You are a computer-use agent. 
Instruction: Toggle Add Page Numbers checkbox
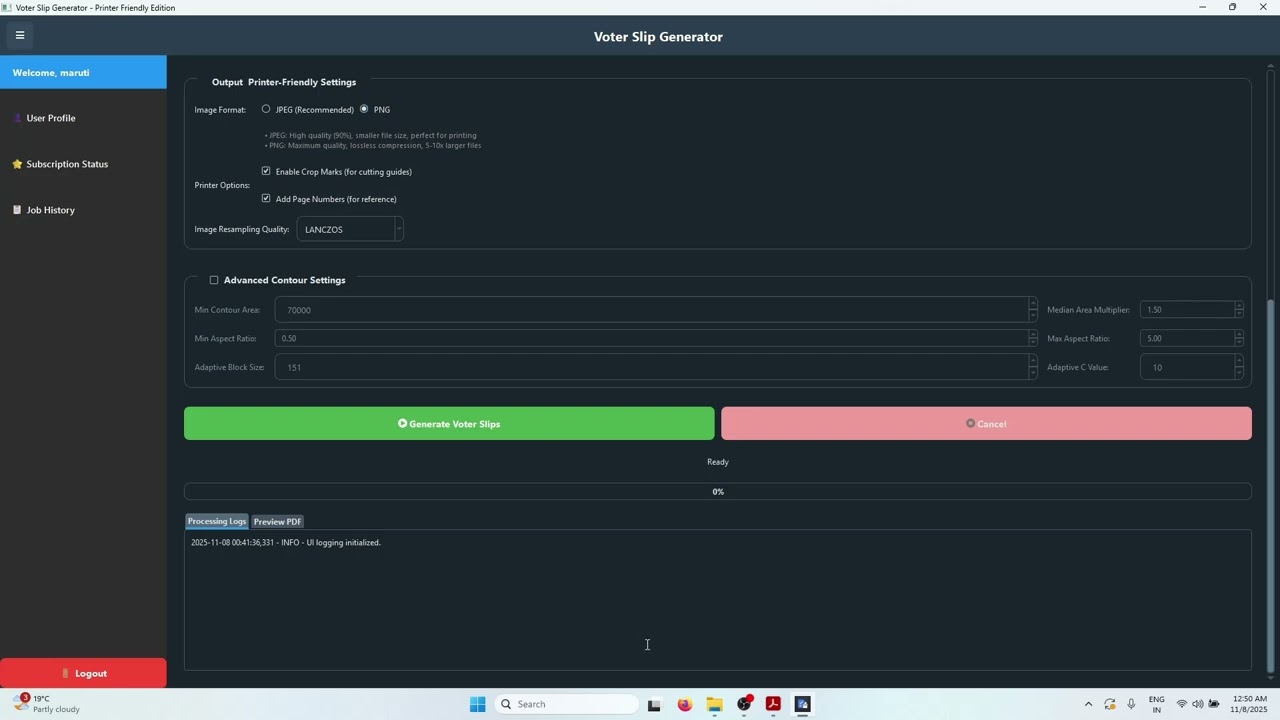pyautogui.click(x=266, y=198)
